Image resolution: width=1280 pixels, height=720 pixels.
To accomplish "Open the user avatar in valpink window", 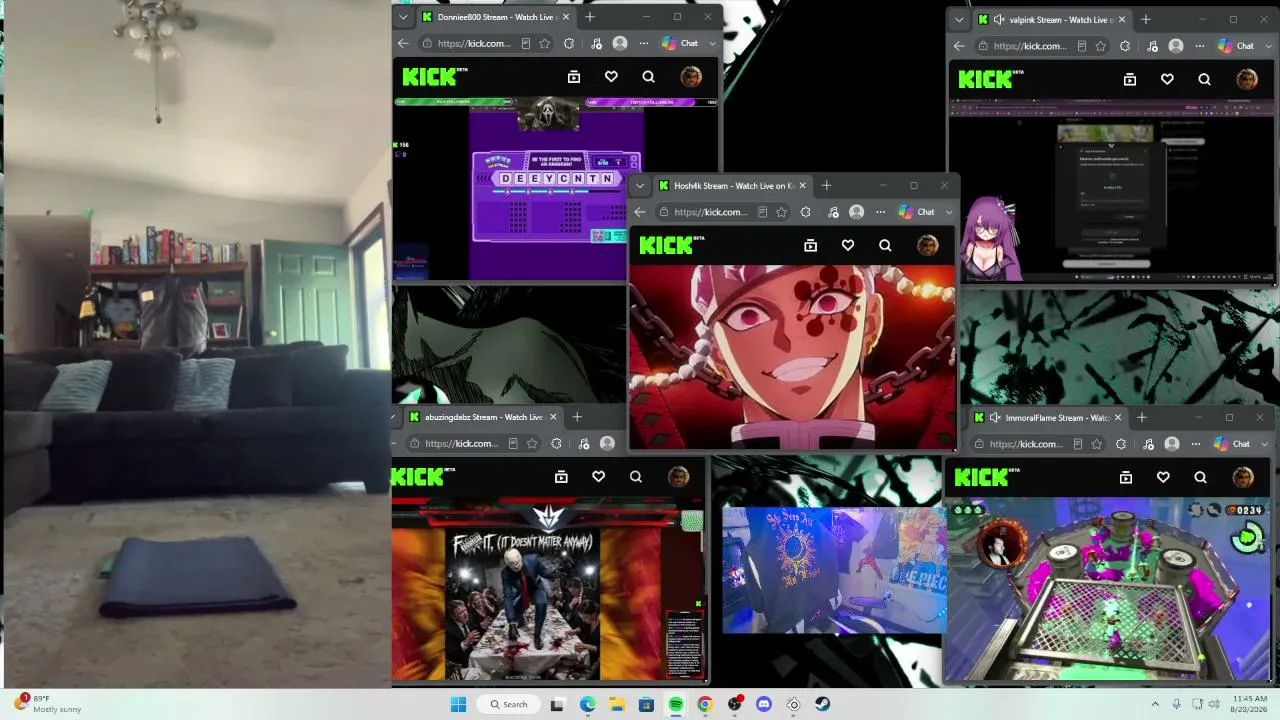I will pyautogui.click(x=1246, y=79).
